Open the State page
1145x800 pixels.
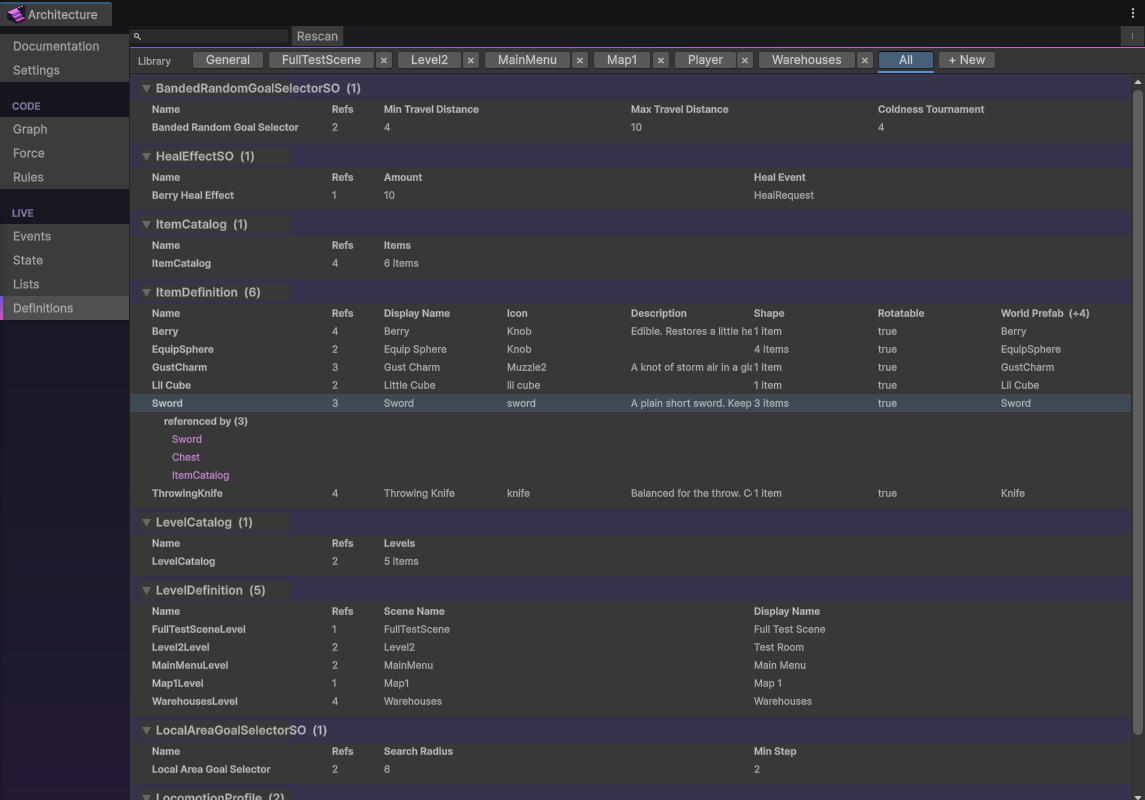tap(64, 261)
